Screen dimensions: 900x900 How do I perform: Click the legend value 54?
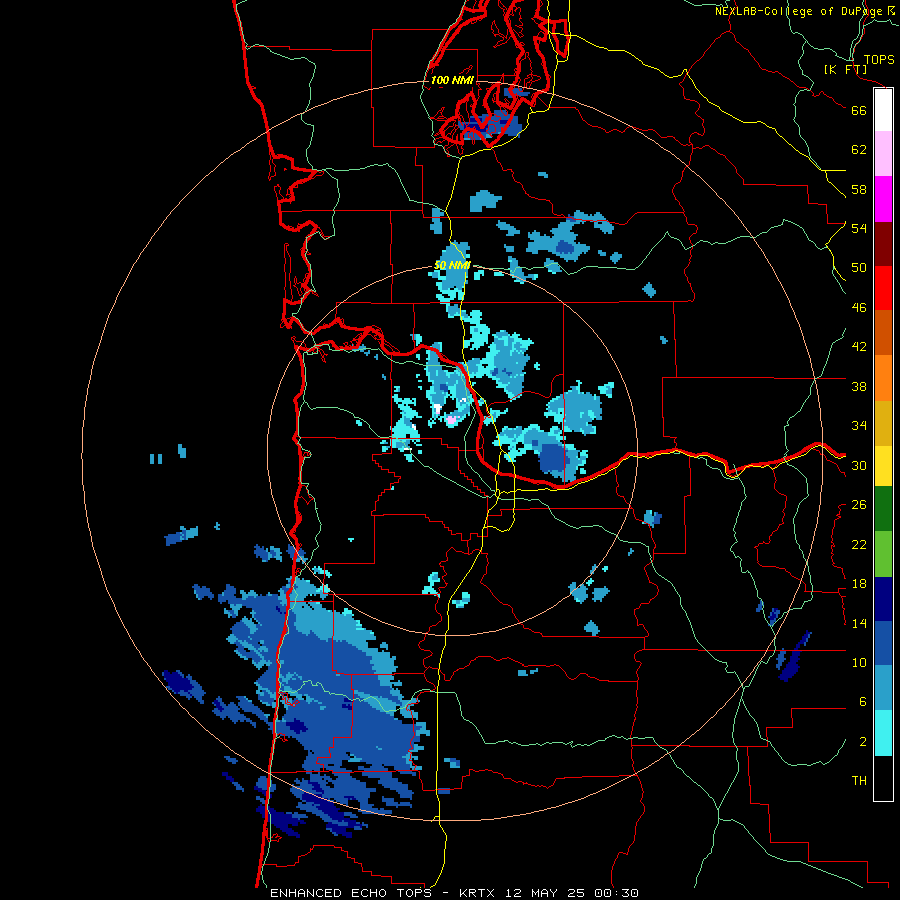(x=859, y=228)
